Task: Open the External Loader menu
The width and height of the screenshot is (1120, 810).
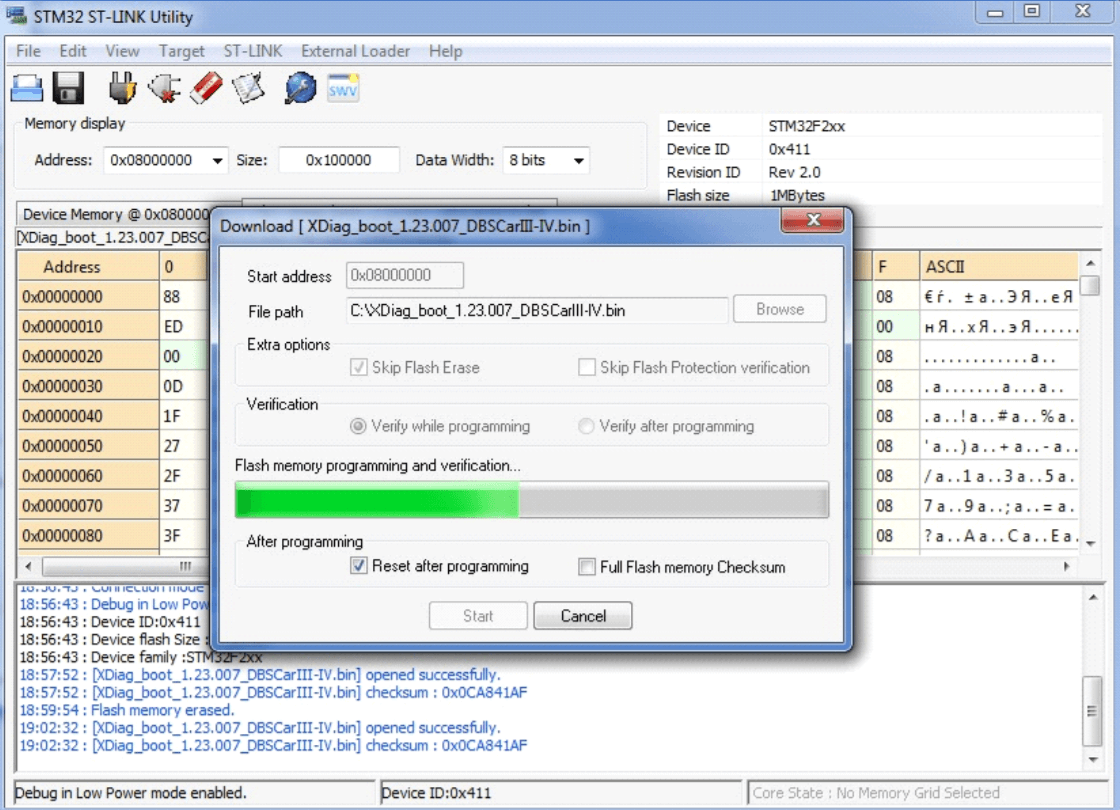Action: point(356,51)
